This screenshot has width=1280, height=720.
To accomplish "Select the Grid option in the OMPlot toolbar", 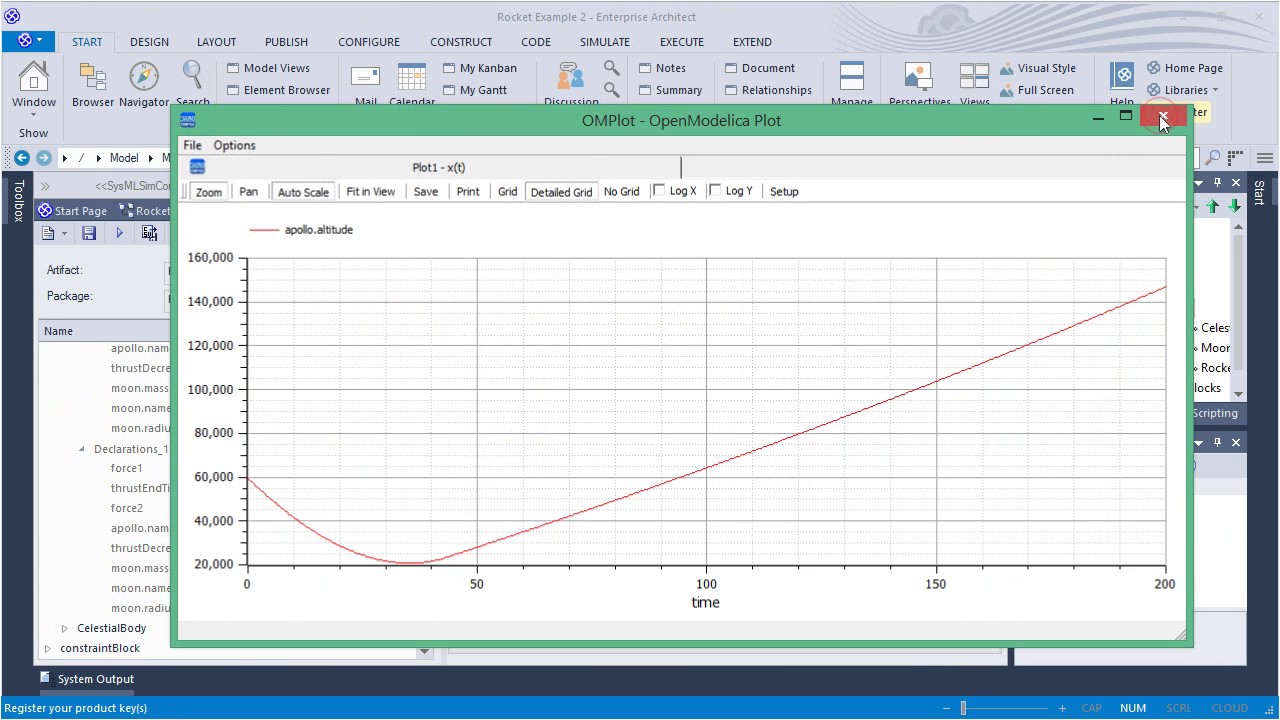I will pos(507,192).
